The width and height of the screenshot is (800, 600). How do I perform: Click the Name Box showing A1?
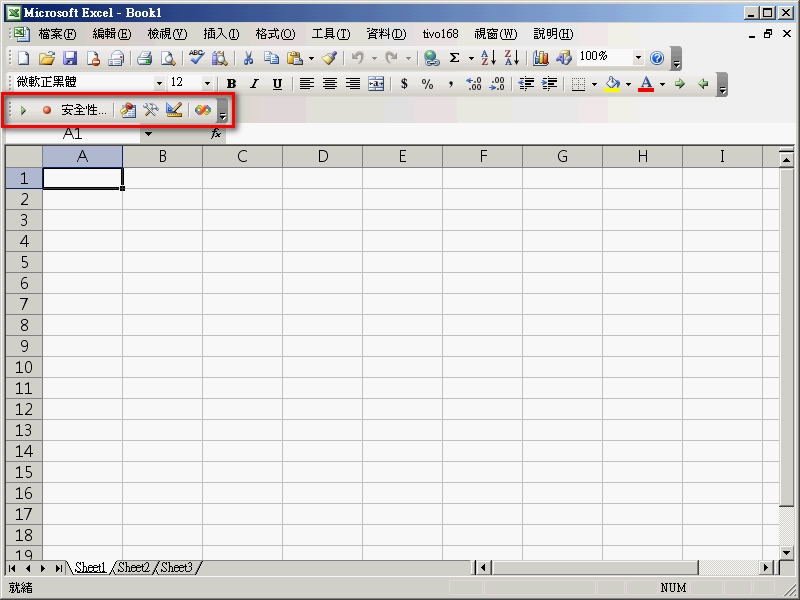72,134
